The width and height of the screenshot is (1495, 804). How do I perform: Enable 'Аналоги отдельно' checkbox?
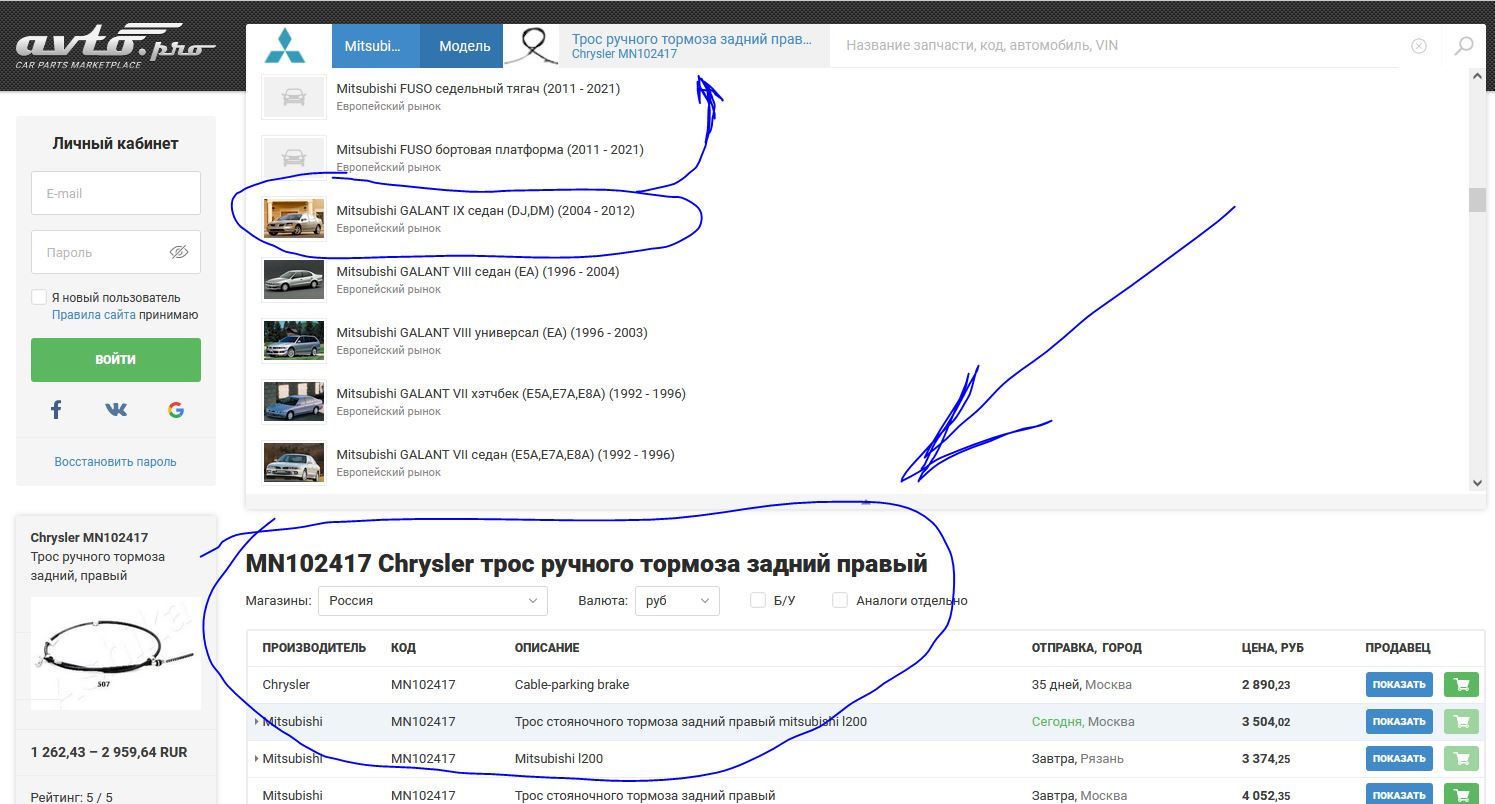point(840,600)
